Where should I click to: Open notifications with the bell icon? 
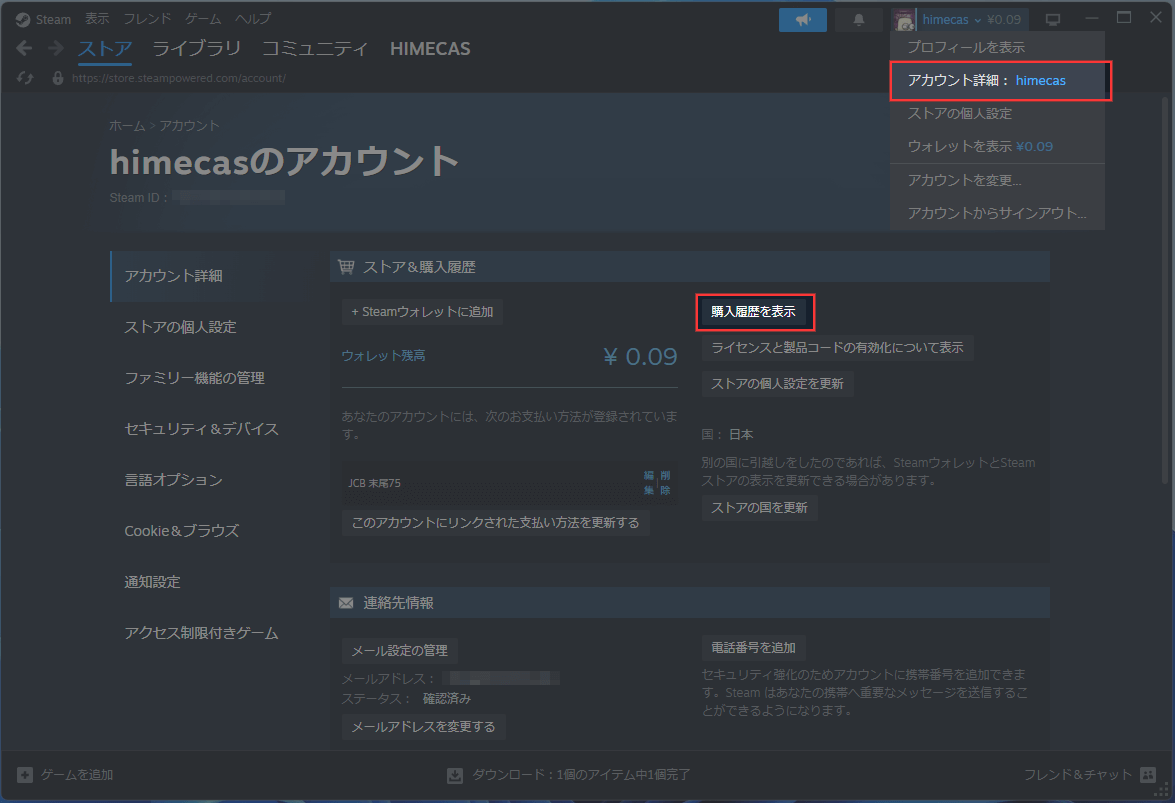point(859,19)
